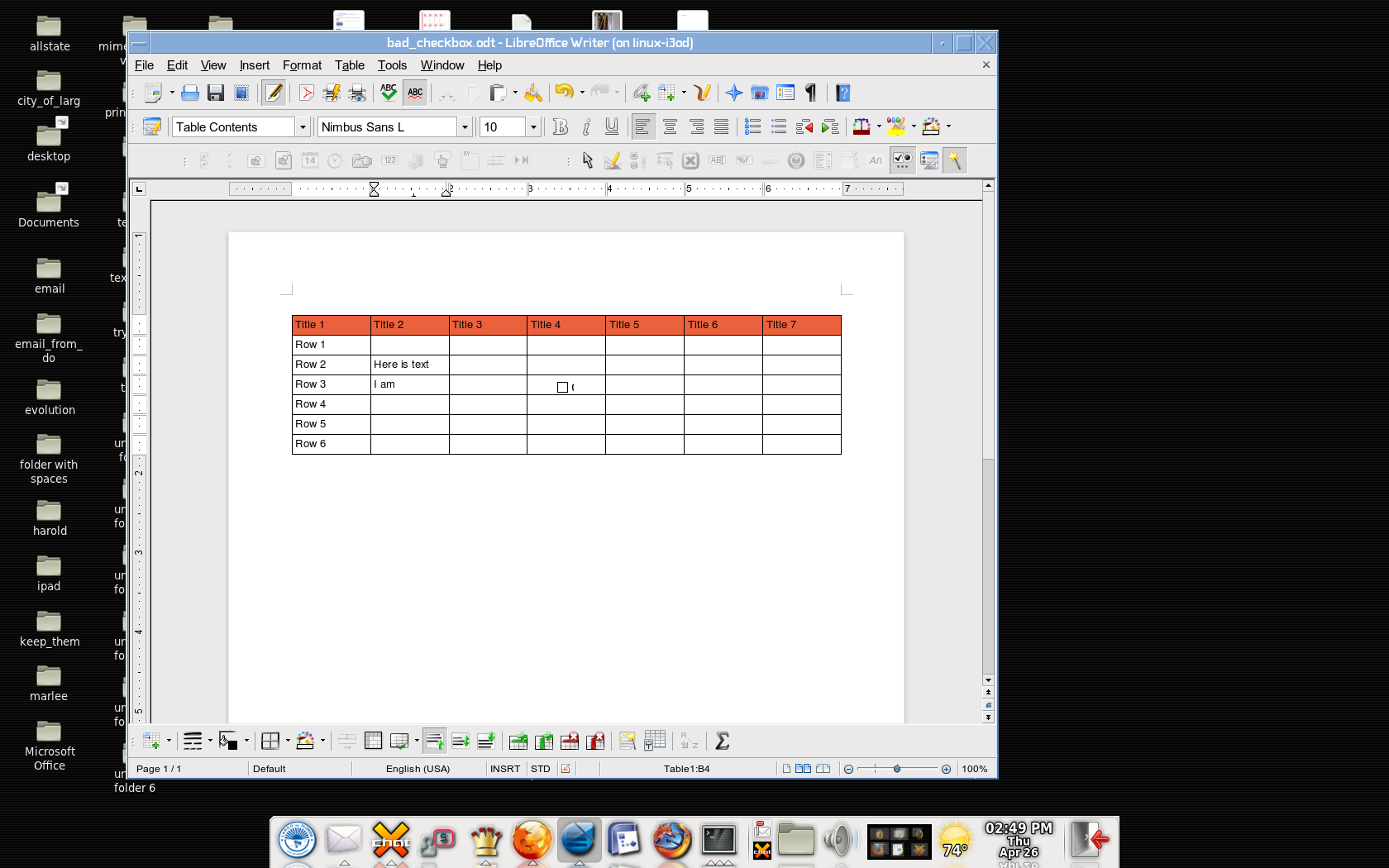Click English (USA) language in status bar
This screenshot has height=868, width=1389.
coord(418,769)
